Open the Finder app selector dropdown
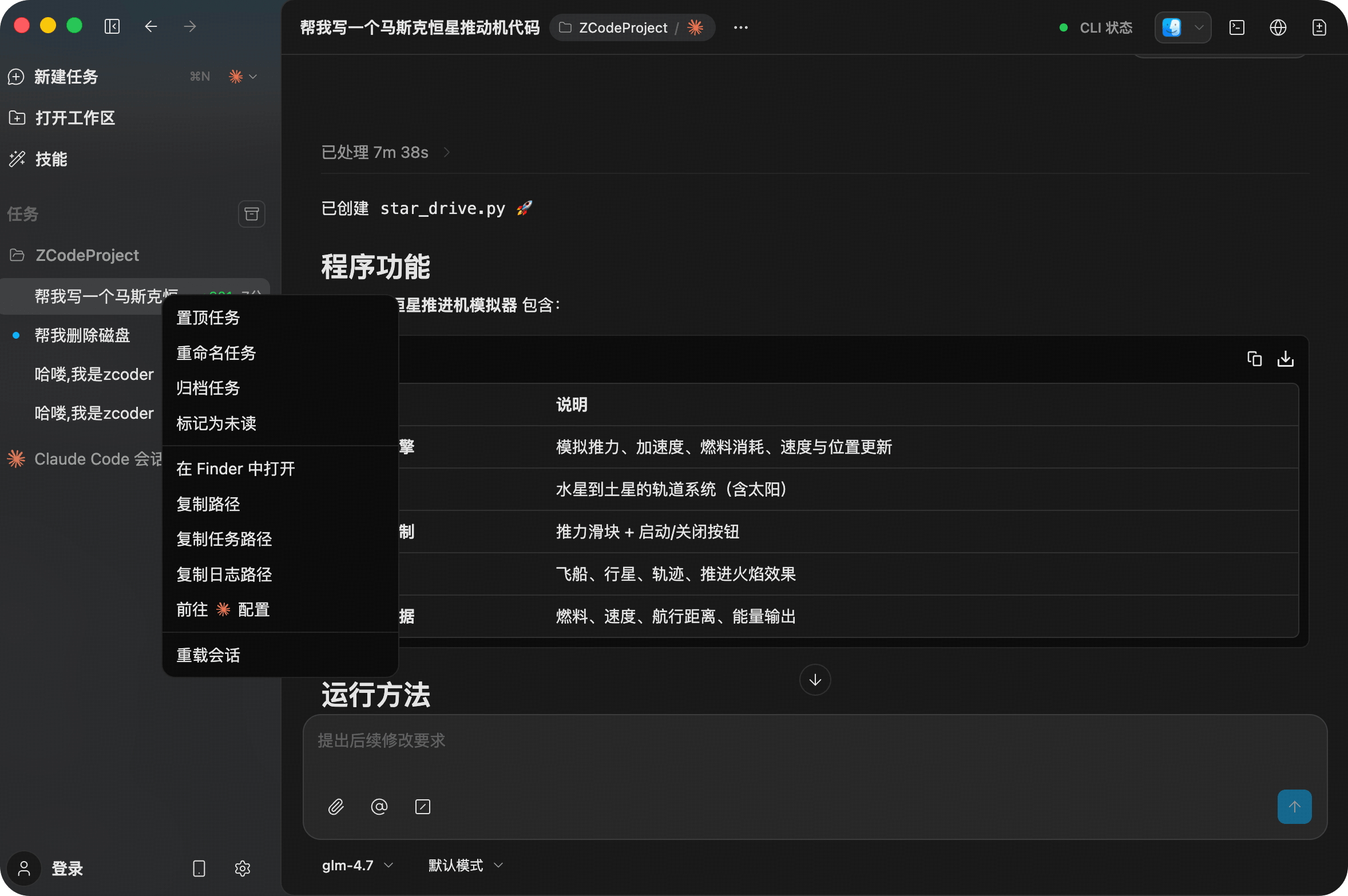Screen dimensions: 1348x896 click(1199, 27)
